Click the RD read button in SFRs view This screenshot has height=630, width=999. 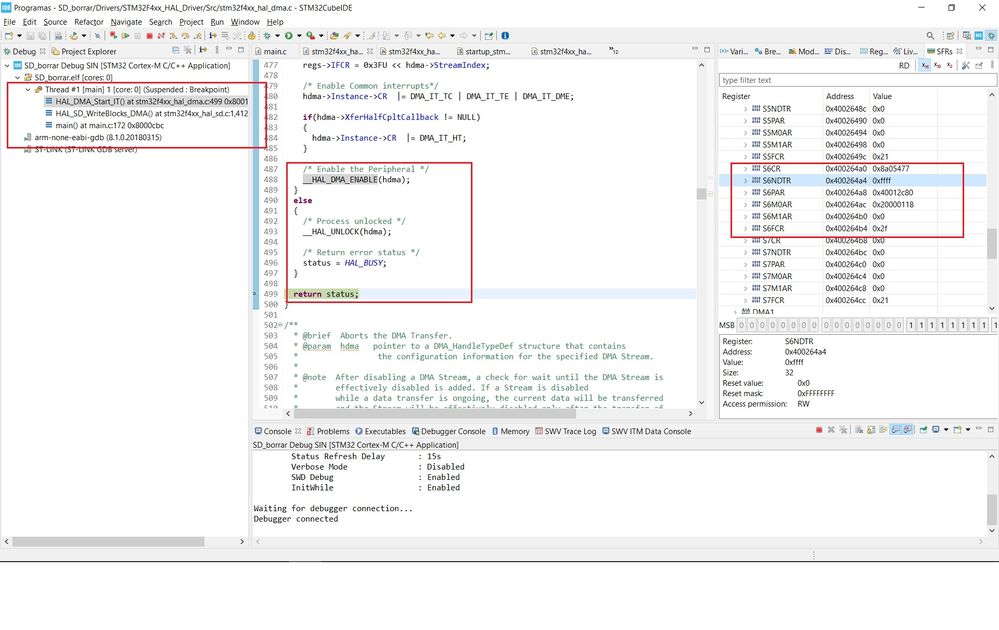904,66
